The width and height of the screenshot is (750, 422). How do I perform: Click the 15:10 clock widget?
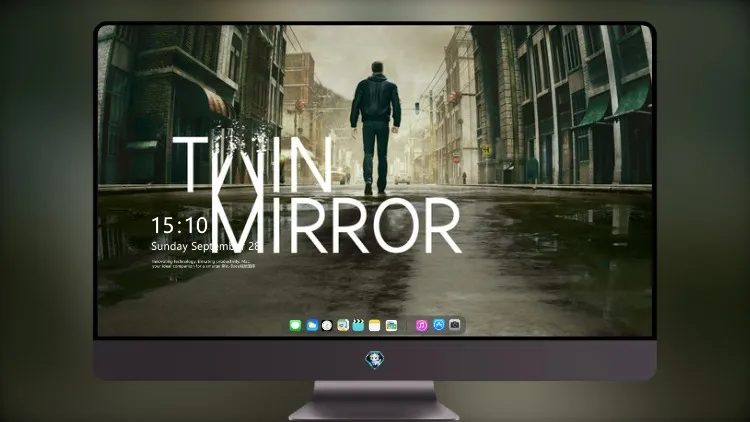point(180,225)
